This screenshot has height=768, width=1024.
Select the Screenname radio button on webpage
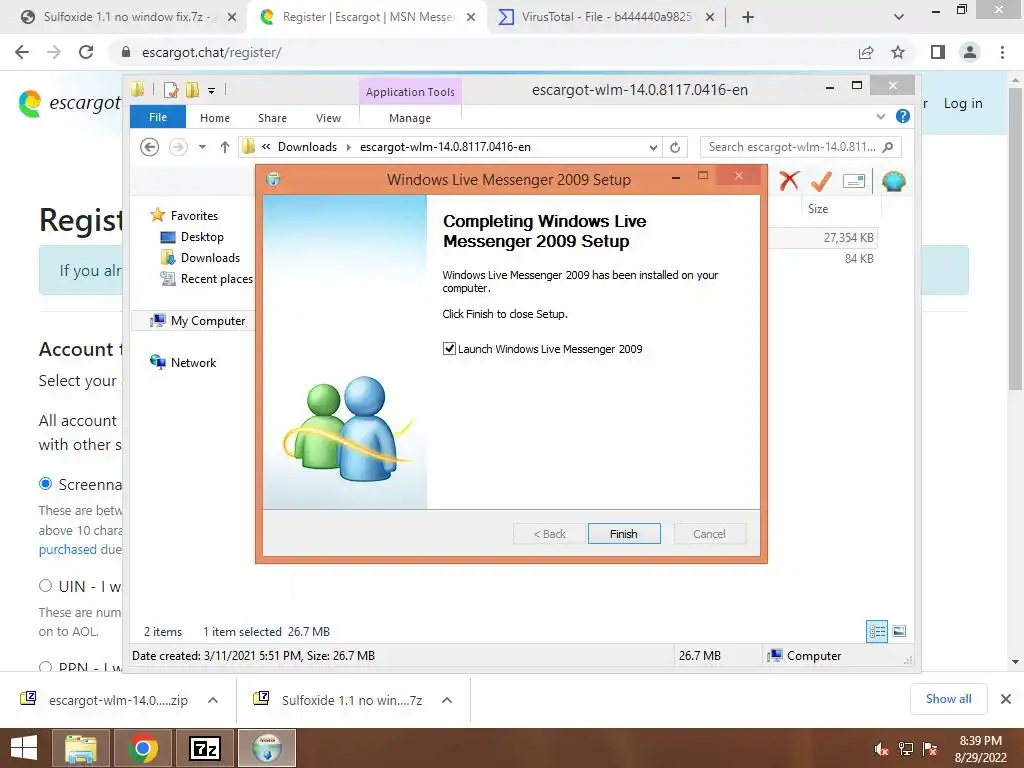tap(45, 484)
